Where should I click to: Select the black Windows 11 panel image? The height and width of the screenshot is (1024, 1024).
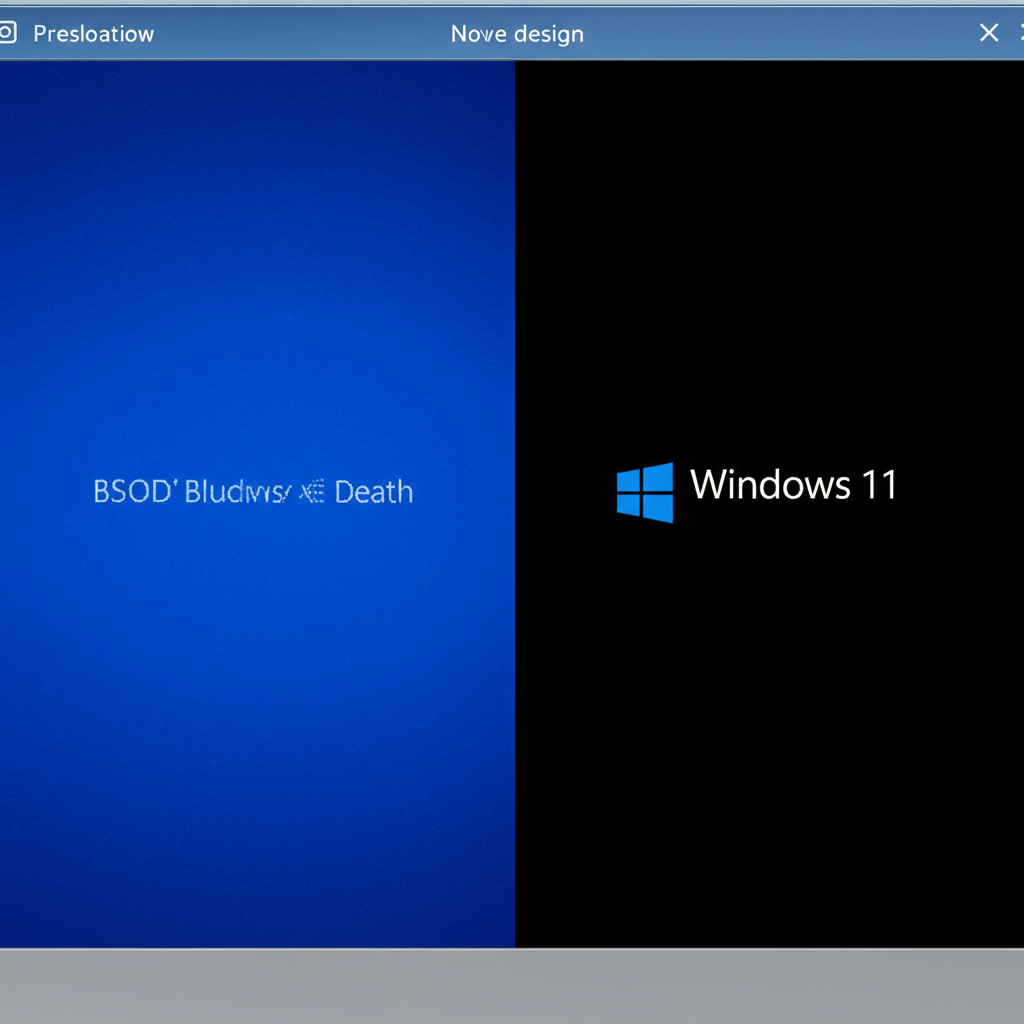point(769,504)
